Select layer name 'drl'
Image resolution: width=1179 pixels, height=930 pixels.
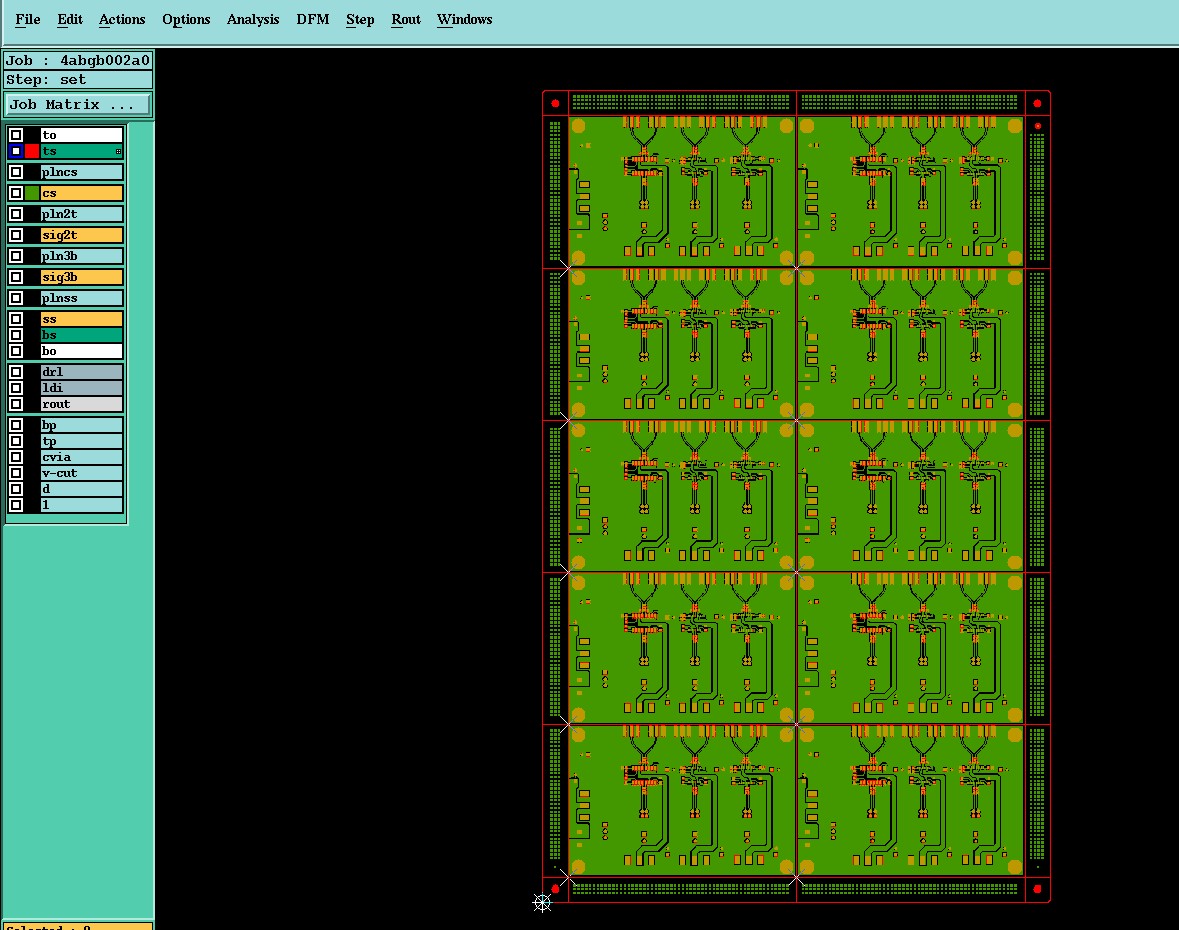81,372
